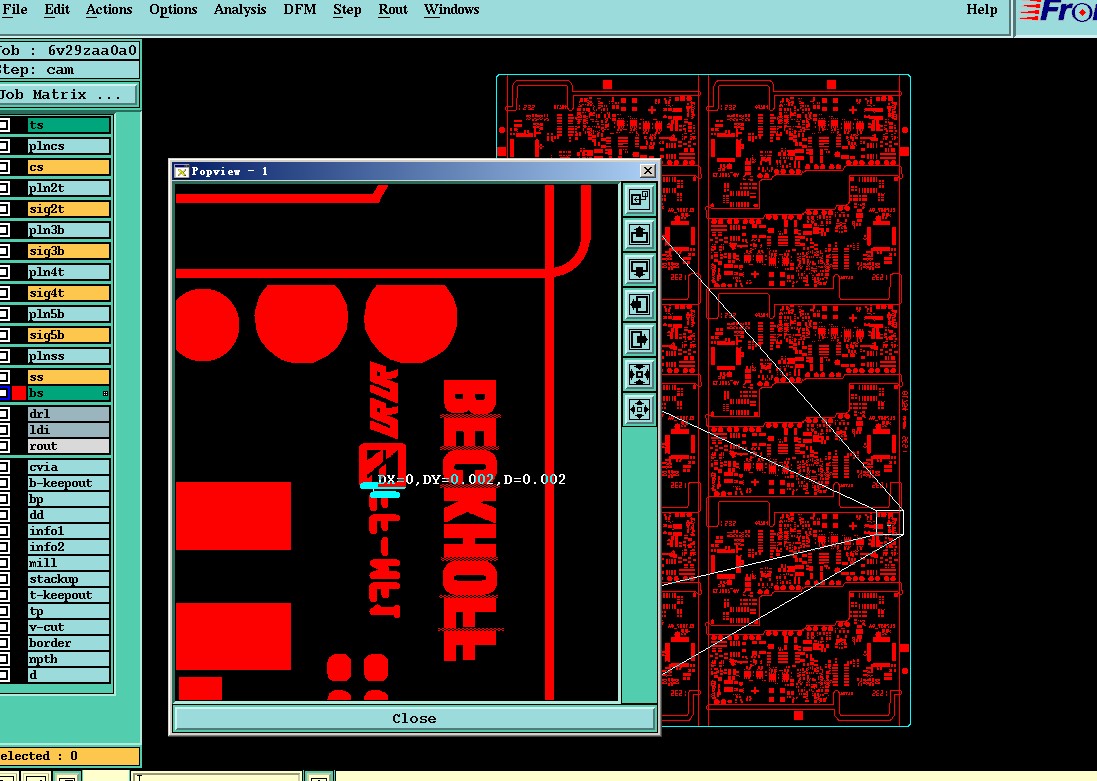This screenshot has width=1097, height=781.
Task: Click the red color swatch of bs layer
Action: (x=19, y=393)
